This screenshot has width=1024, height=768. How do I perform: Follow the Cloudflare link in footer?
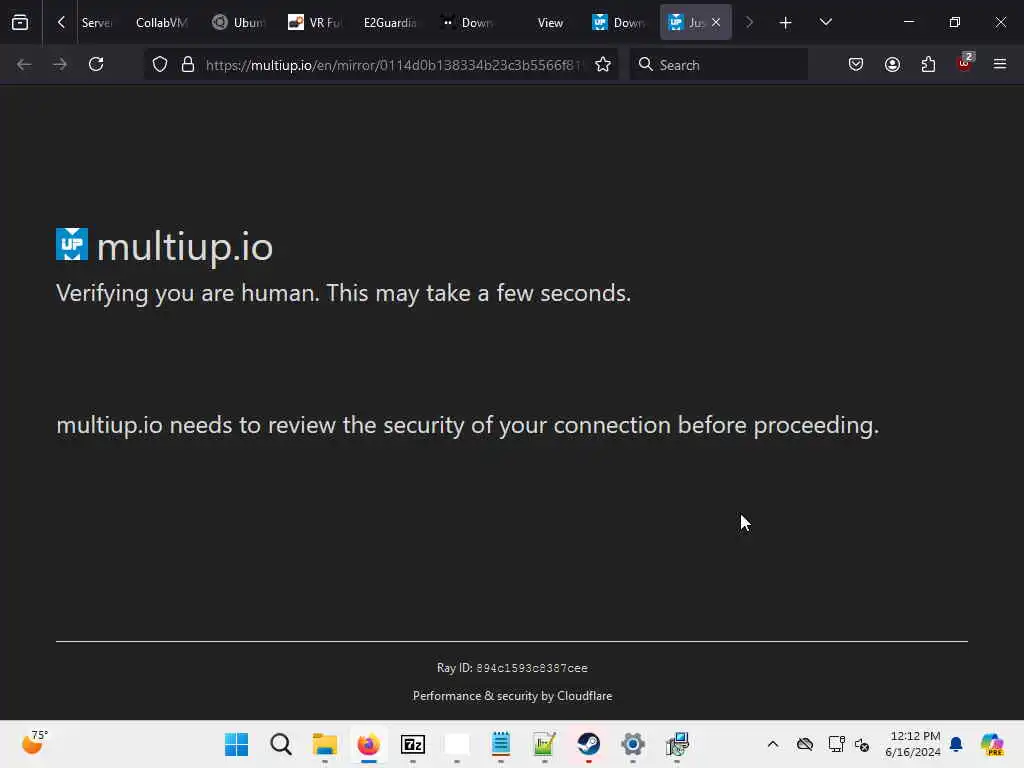[584, 696]
